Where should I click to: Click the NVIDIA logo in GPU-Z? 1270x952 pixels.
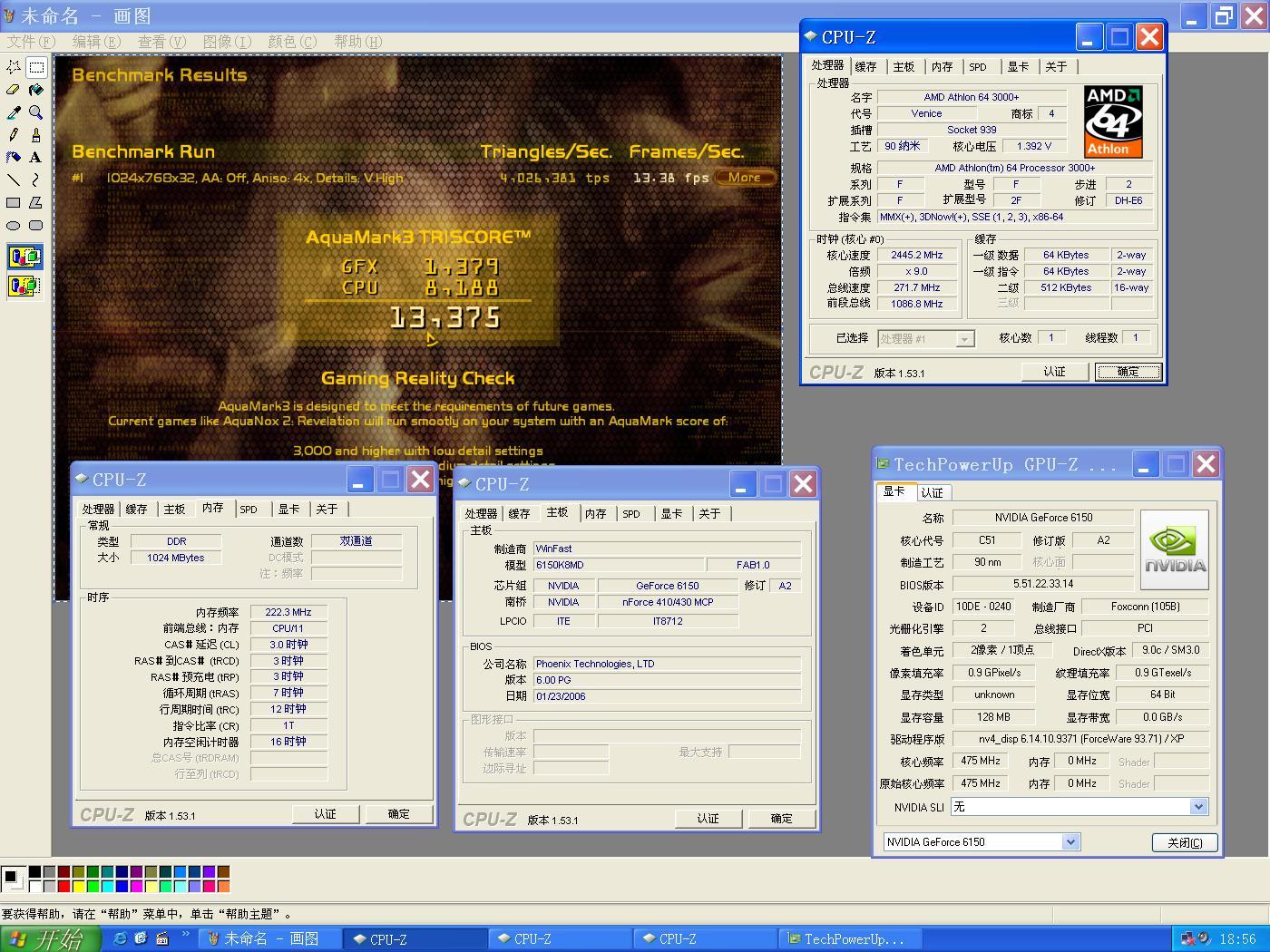click(1175, 550)
